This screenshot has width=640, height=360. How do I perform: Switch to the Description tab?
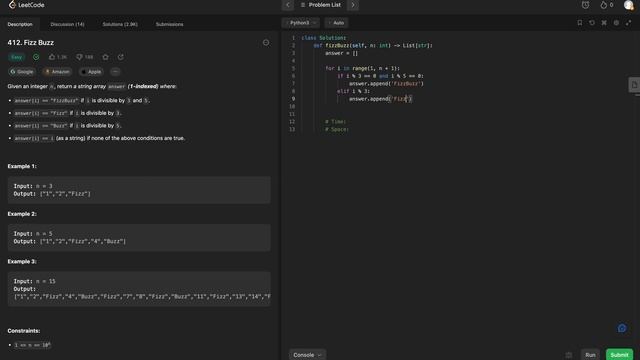click(20, 24)
